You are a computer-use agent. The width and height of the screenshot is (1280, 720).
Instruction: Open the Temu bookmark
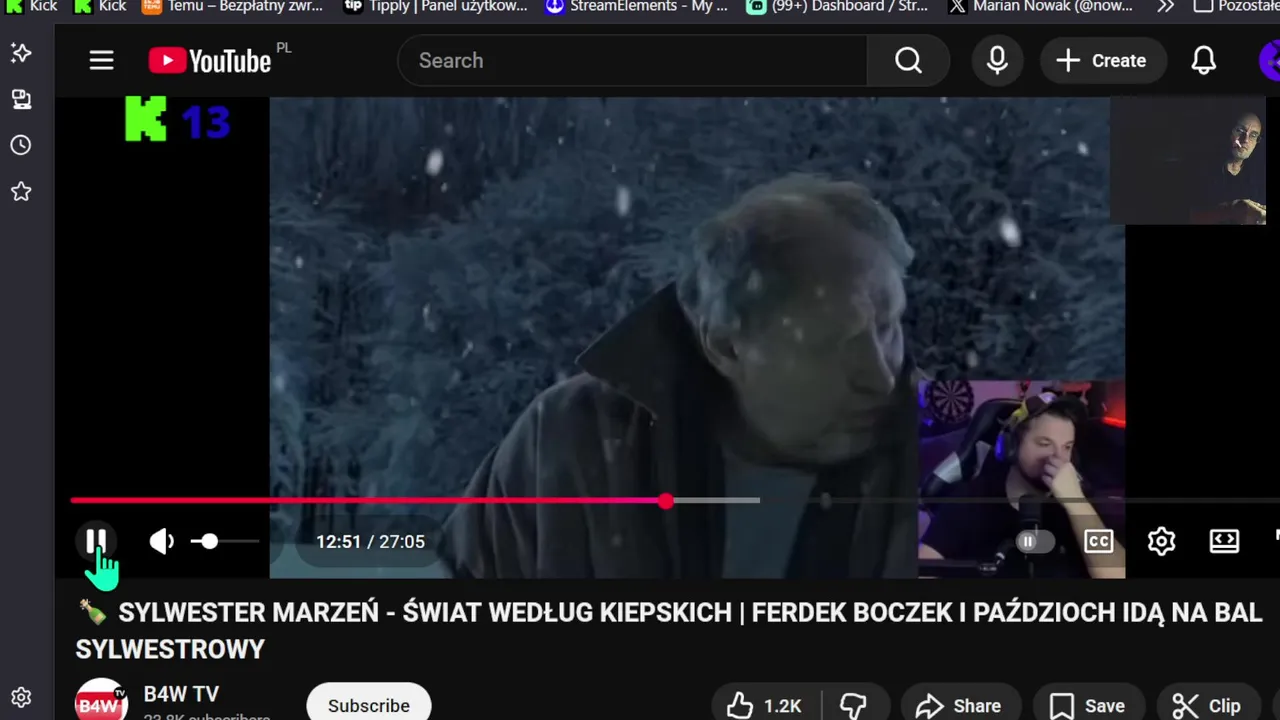pos(232,7)
